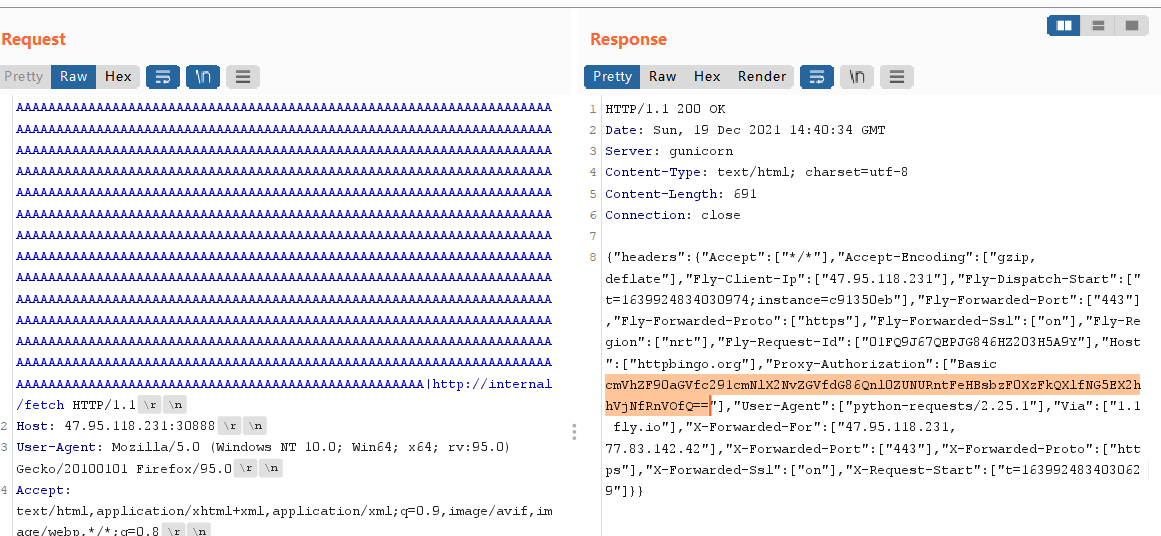The image size is (1161, 536).
Task: Switch the Response view to the Raw tab
Action: coord(662,76)
